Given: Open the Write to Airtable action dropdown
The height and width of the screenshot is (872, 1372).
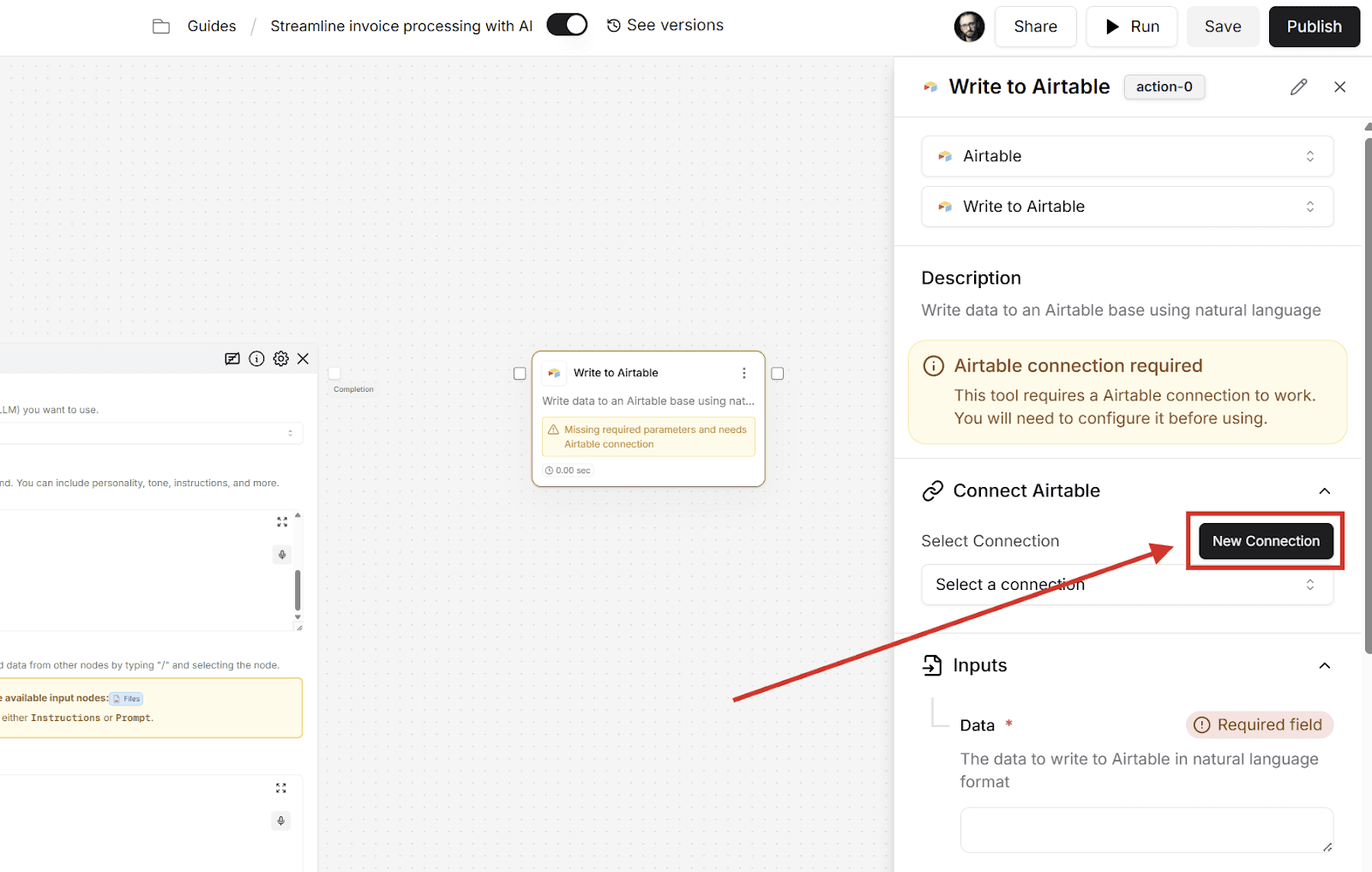Looking at the screenshot, I should tap(1128, 207).
